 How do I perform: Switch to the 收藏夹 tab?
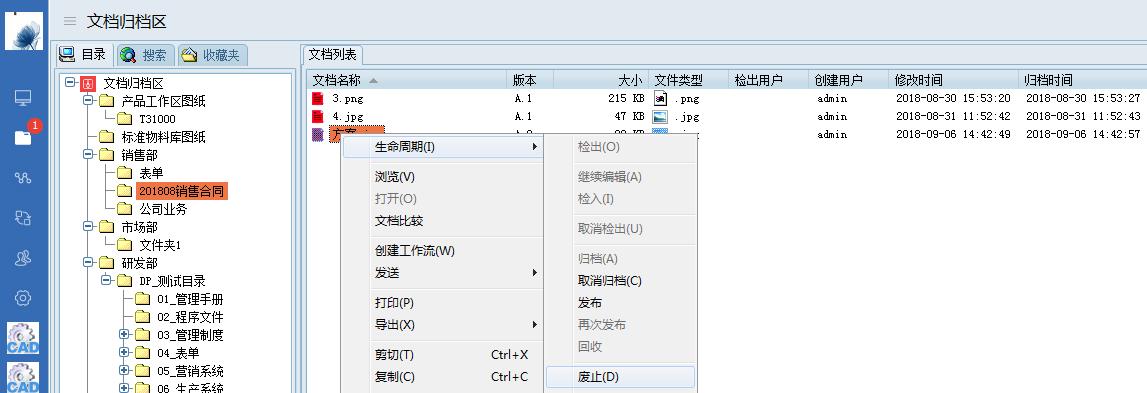click(211, 55)
